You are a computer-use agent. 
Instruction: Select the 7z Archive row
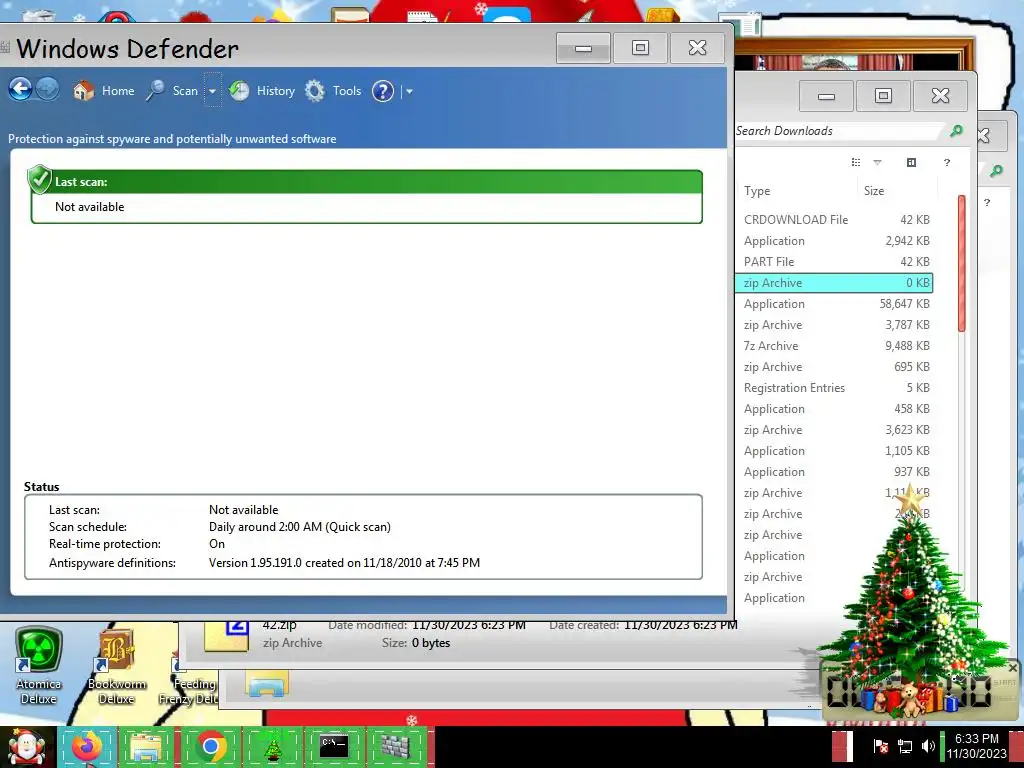(835, 345)
